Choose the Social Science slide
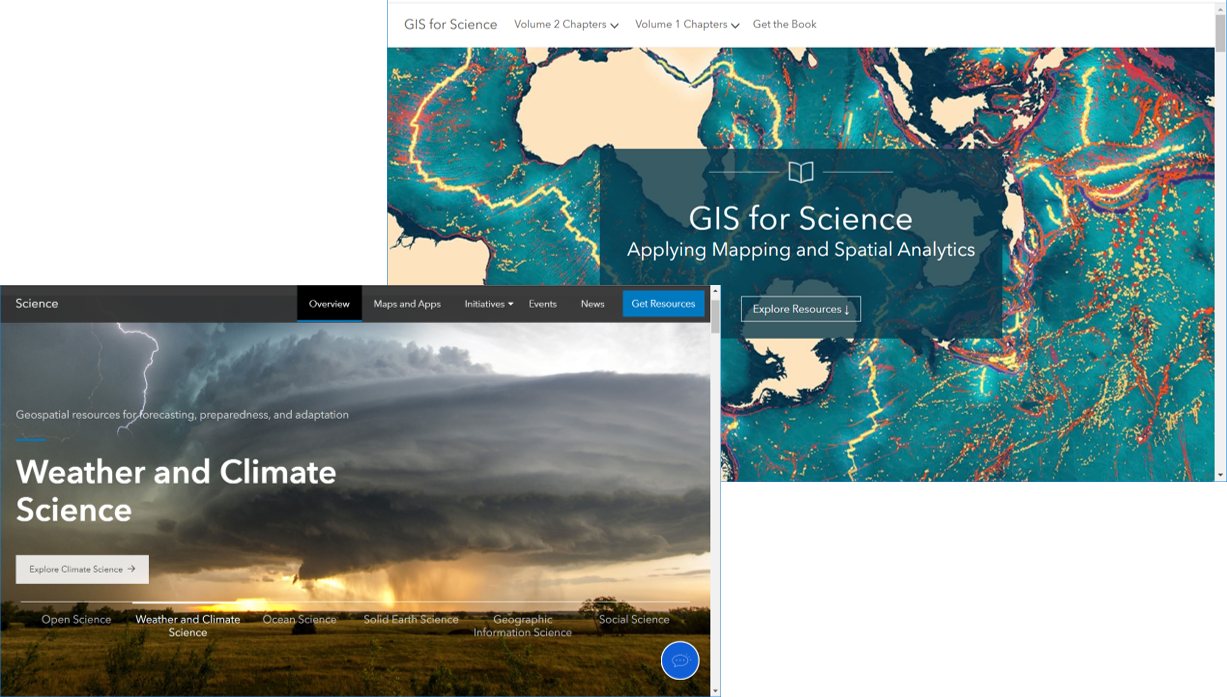The height and width of the screenshot is (697, 1227). click(x=634, y=620)
